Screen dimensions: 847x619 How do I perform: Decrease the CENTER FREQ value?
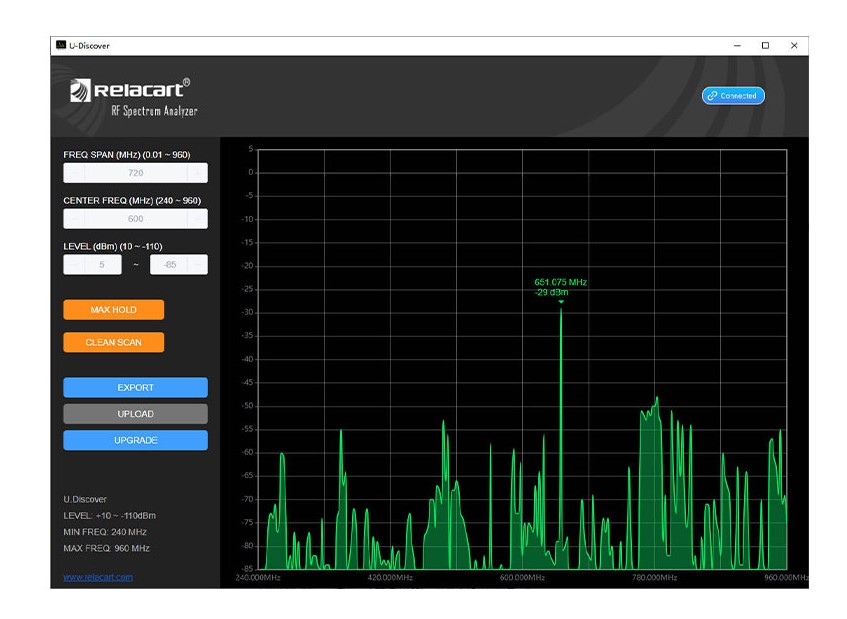click(x=74, y=219)
